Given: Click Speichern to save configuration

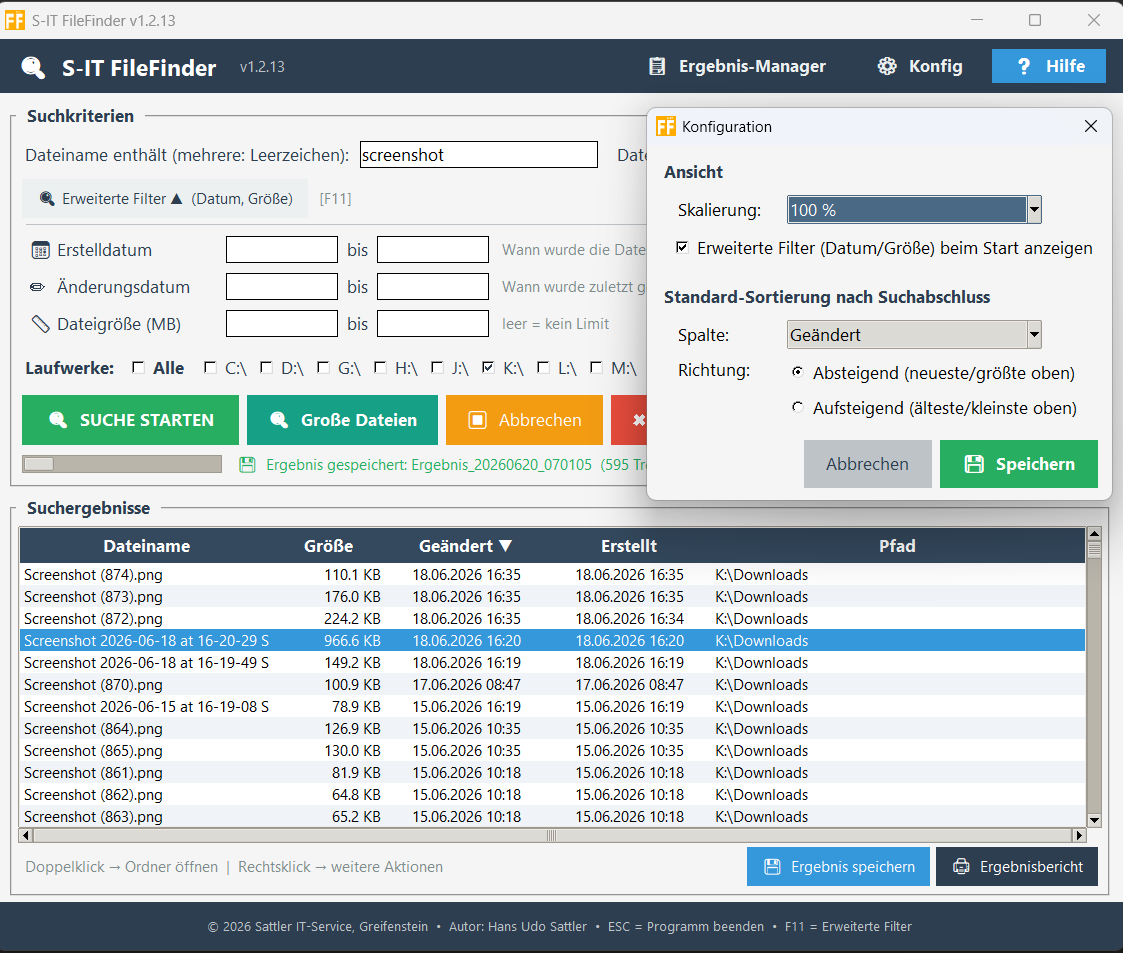Looking at the screenshot, I should point(1018,464).
